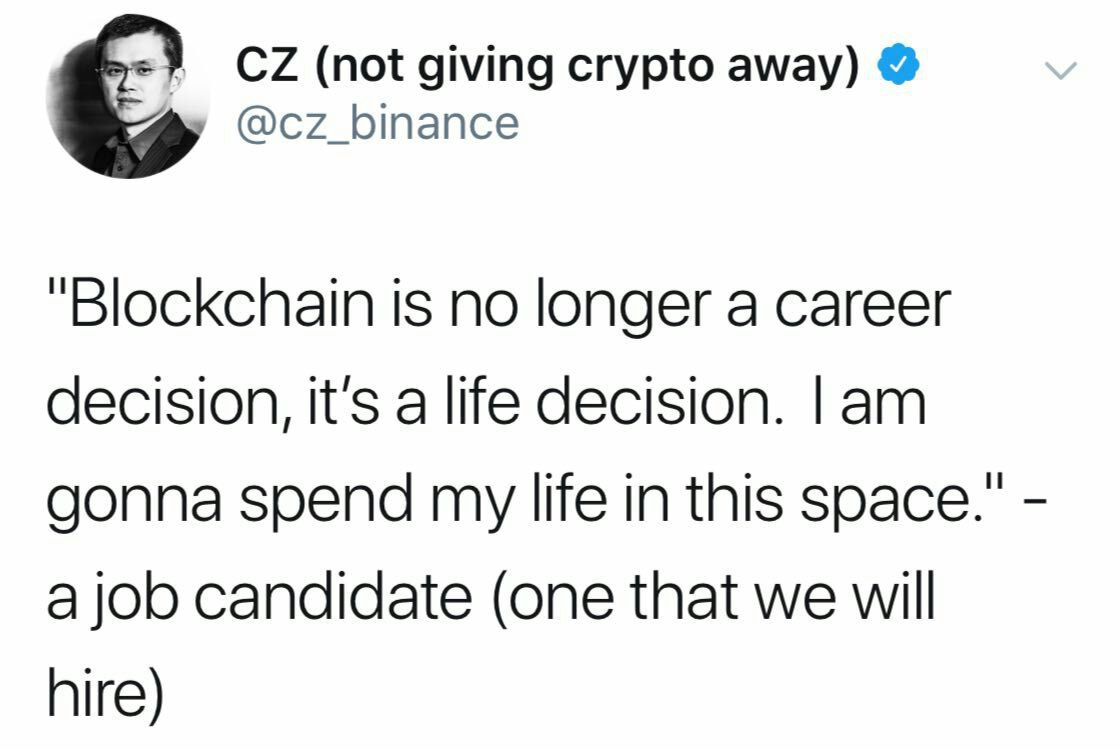
Task: Click the word 'Blockchain' in the tweet
Action: click(x=221, y=305)
